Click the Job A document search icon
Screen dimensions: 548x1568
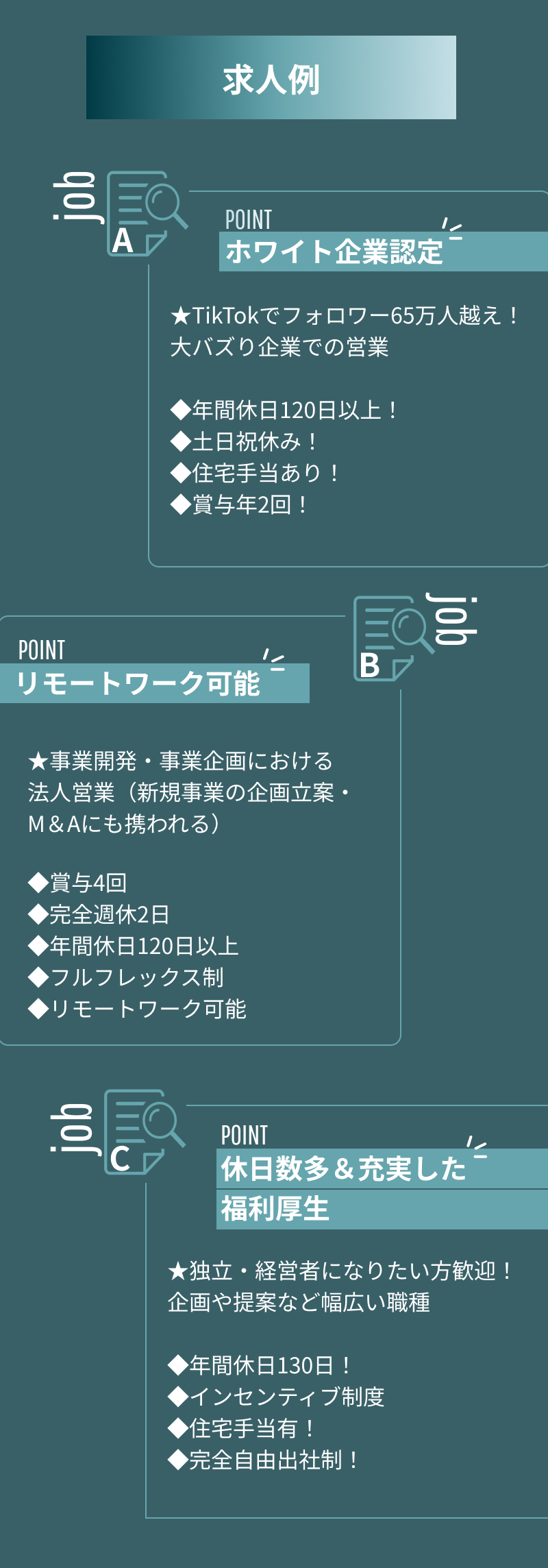pos(147,213)
